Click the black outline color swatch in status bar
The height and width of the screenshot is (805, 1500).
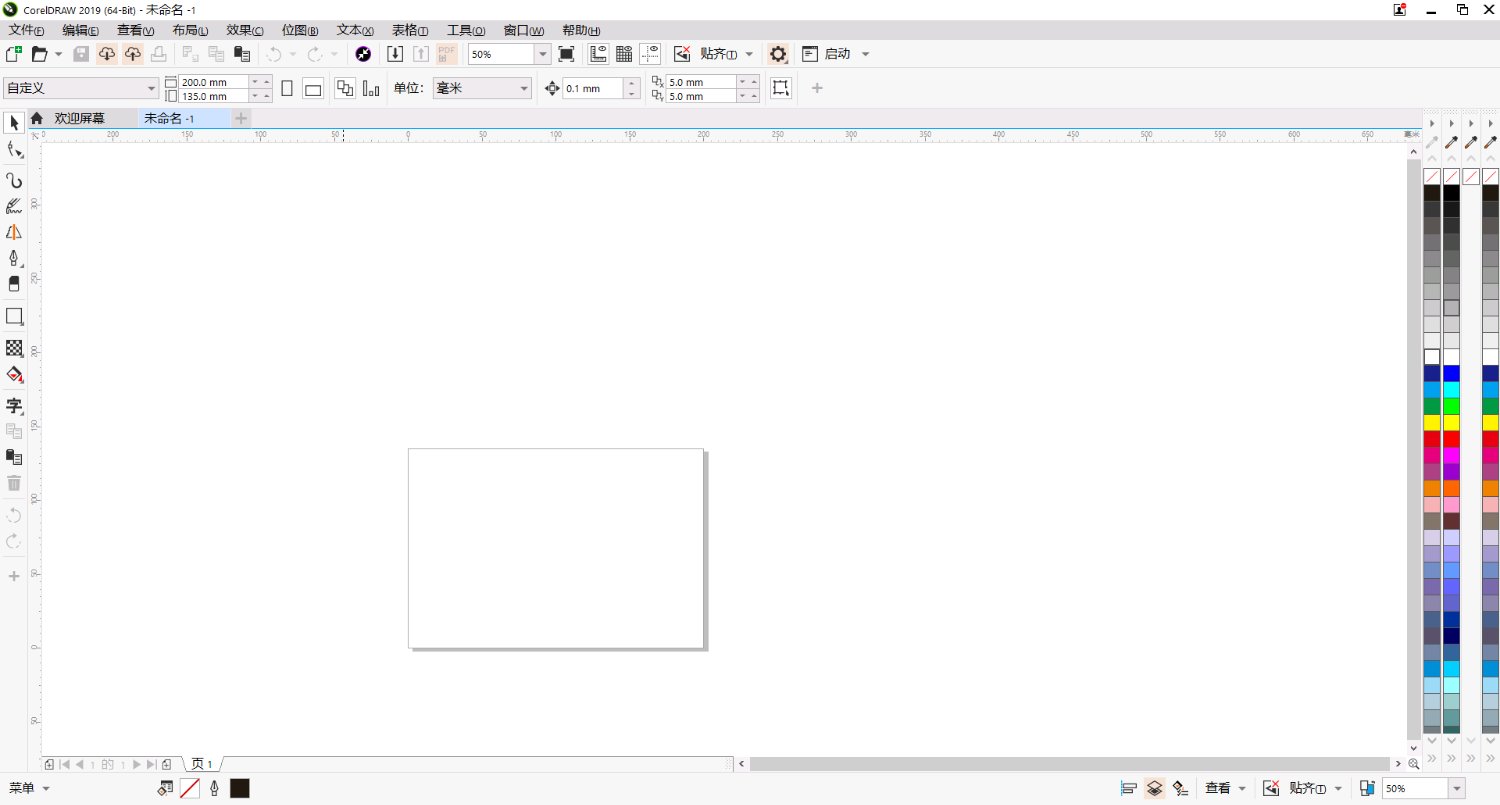tap(240, 788)
